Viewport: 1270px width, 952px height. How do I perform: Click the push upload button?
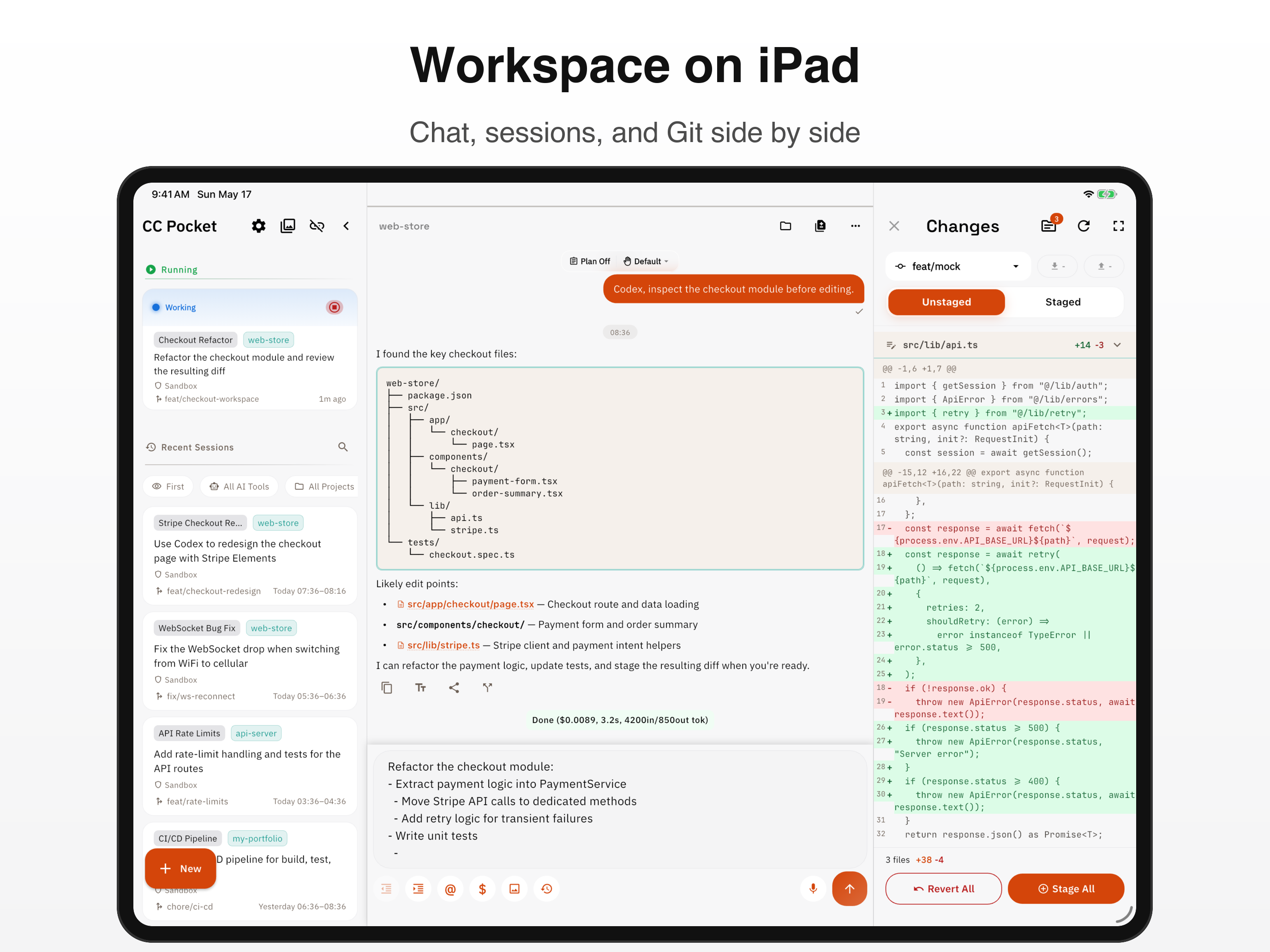click(1104, 266)
